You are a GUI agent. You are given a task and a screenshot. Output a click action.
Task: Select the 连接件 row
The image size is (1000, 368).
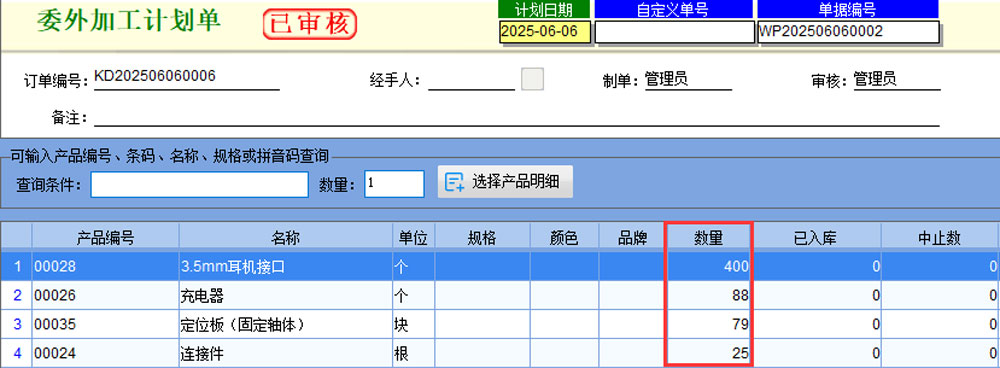500,353
